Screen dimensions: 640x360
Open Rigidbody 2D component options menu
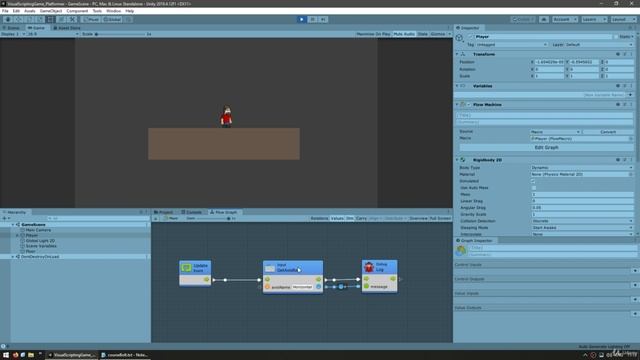coord(631,160)
